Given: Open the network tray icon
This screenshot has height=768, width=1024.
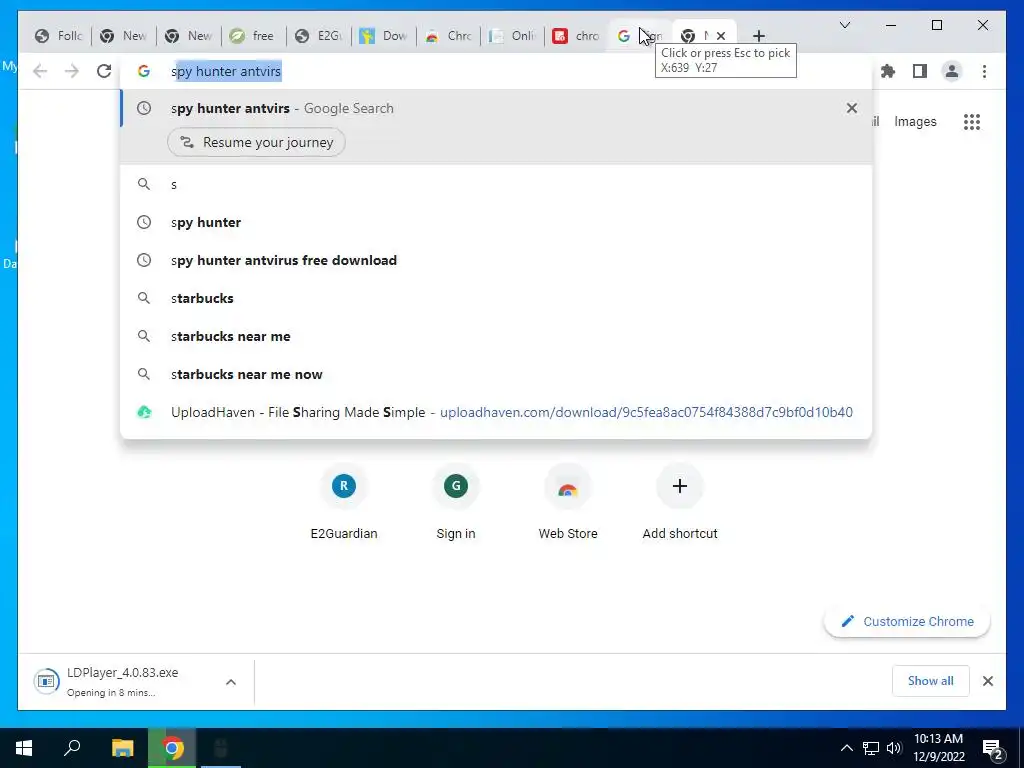Looking at the screenshot, I should pyautogui.click(x=871, y=748).
